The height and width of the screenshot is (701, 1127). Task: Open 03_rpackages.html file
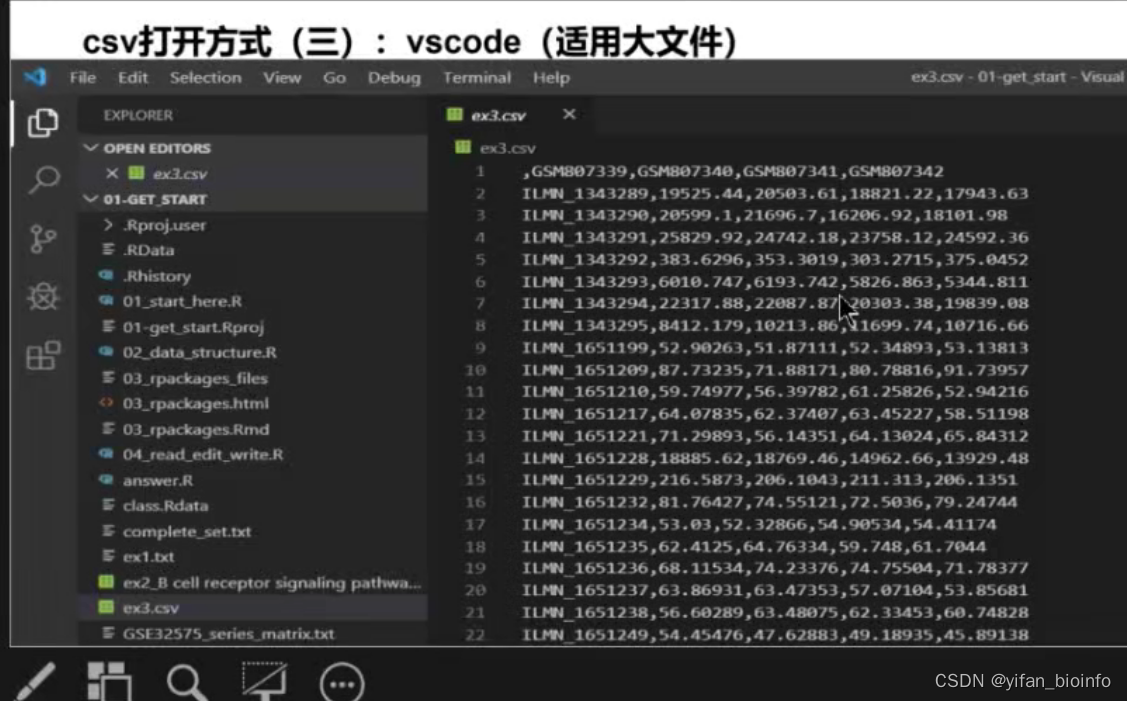click(196, 403)
